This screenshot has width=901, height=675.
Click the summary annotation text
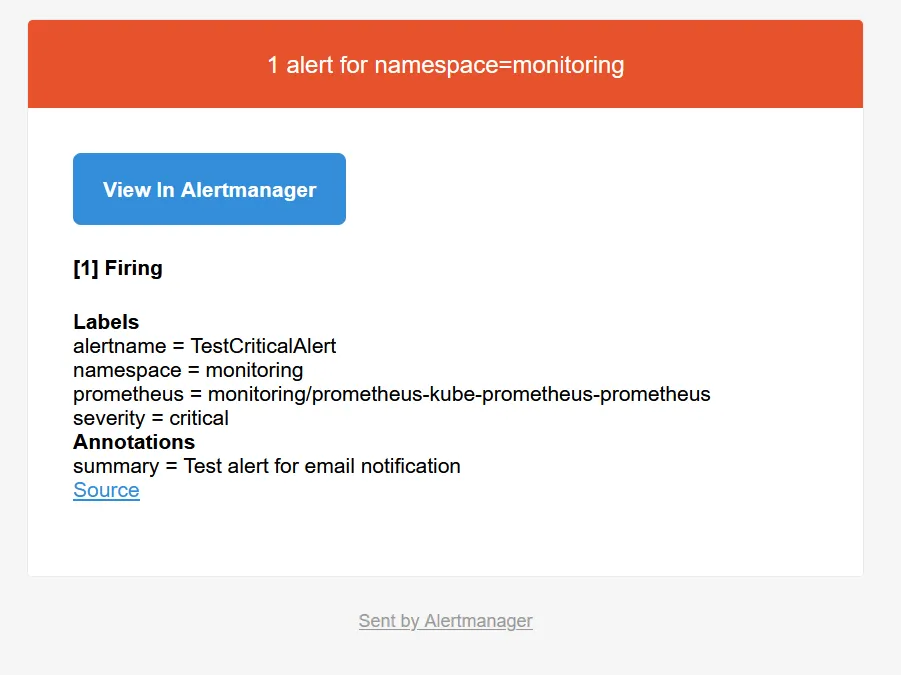[x=266, y=466]
